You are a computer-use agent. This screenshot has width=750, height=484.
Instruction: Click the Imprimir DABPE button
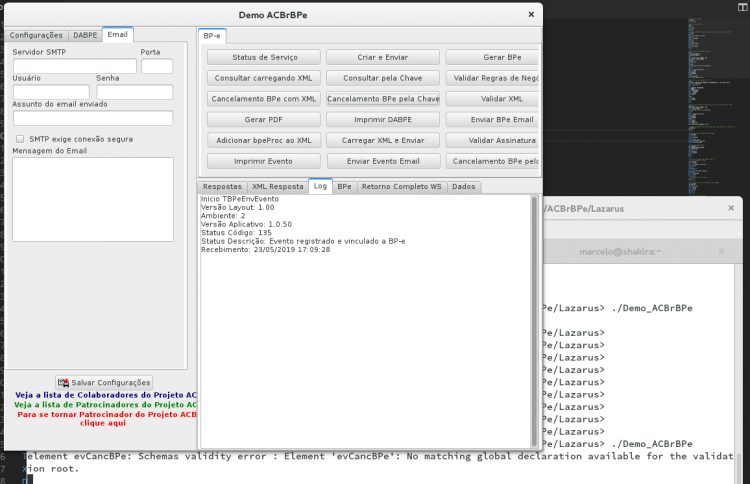coord(383,120)
